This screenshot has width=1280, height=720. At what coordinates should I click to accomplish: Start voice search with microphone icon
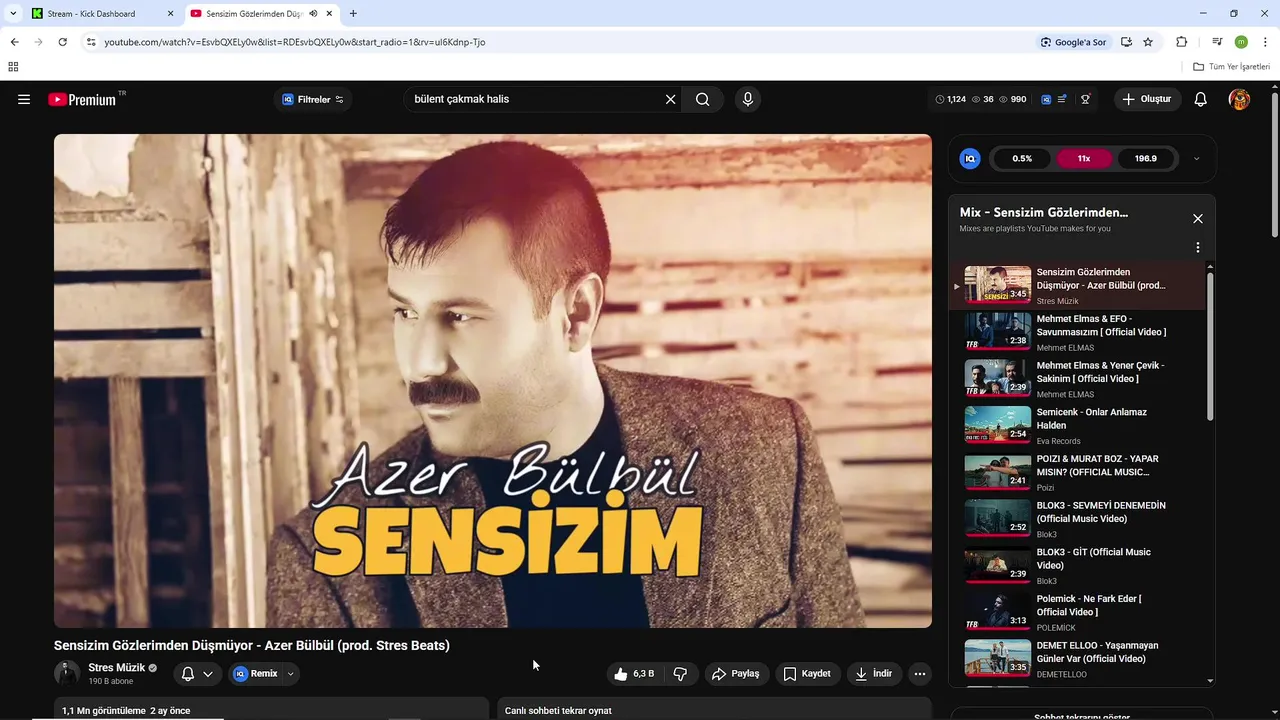click(747, 99)
